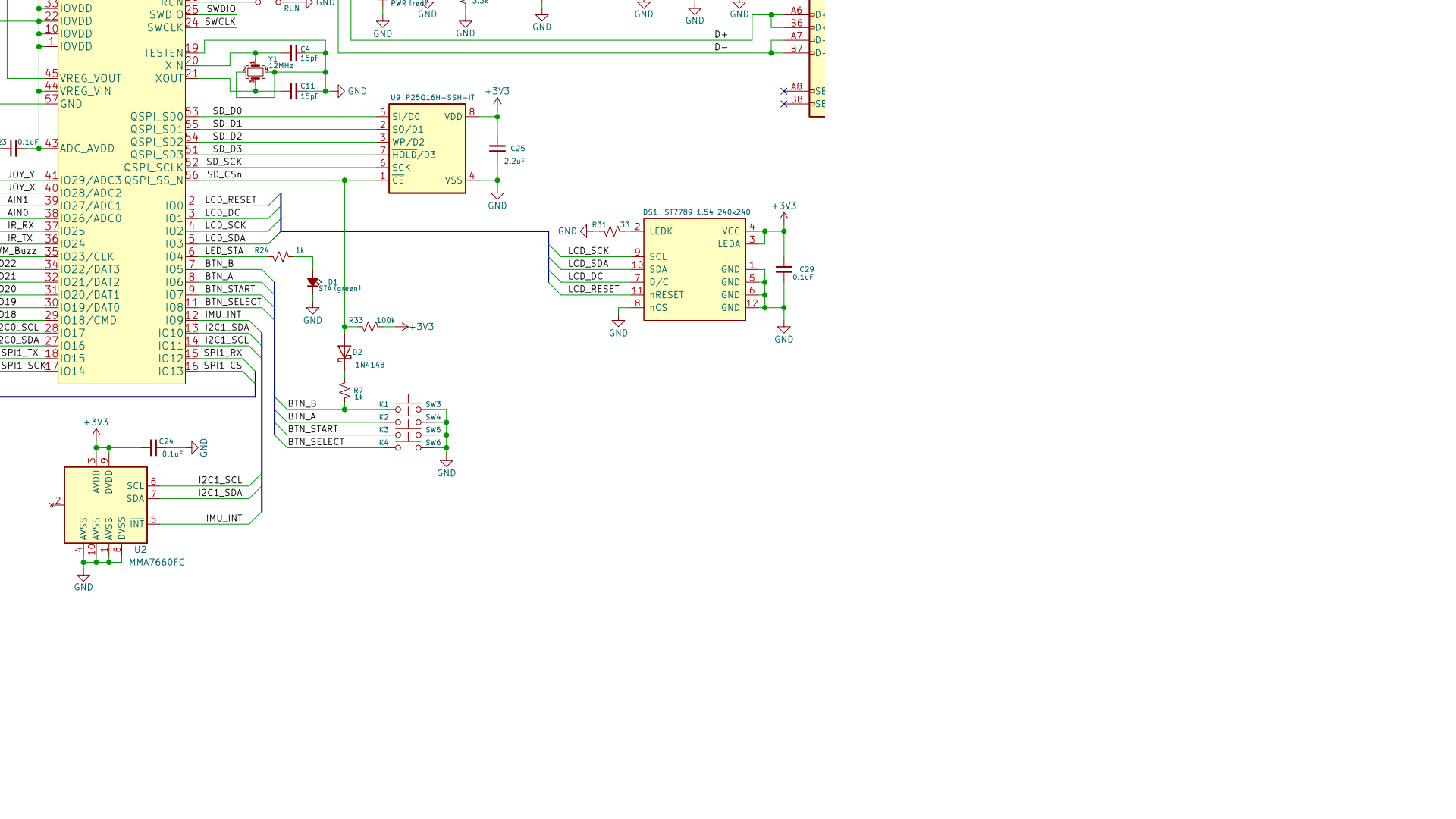Select the R7 1k resistor symbol

tap(344, 391)
